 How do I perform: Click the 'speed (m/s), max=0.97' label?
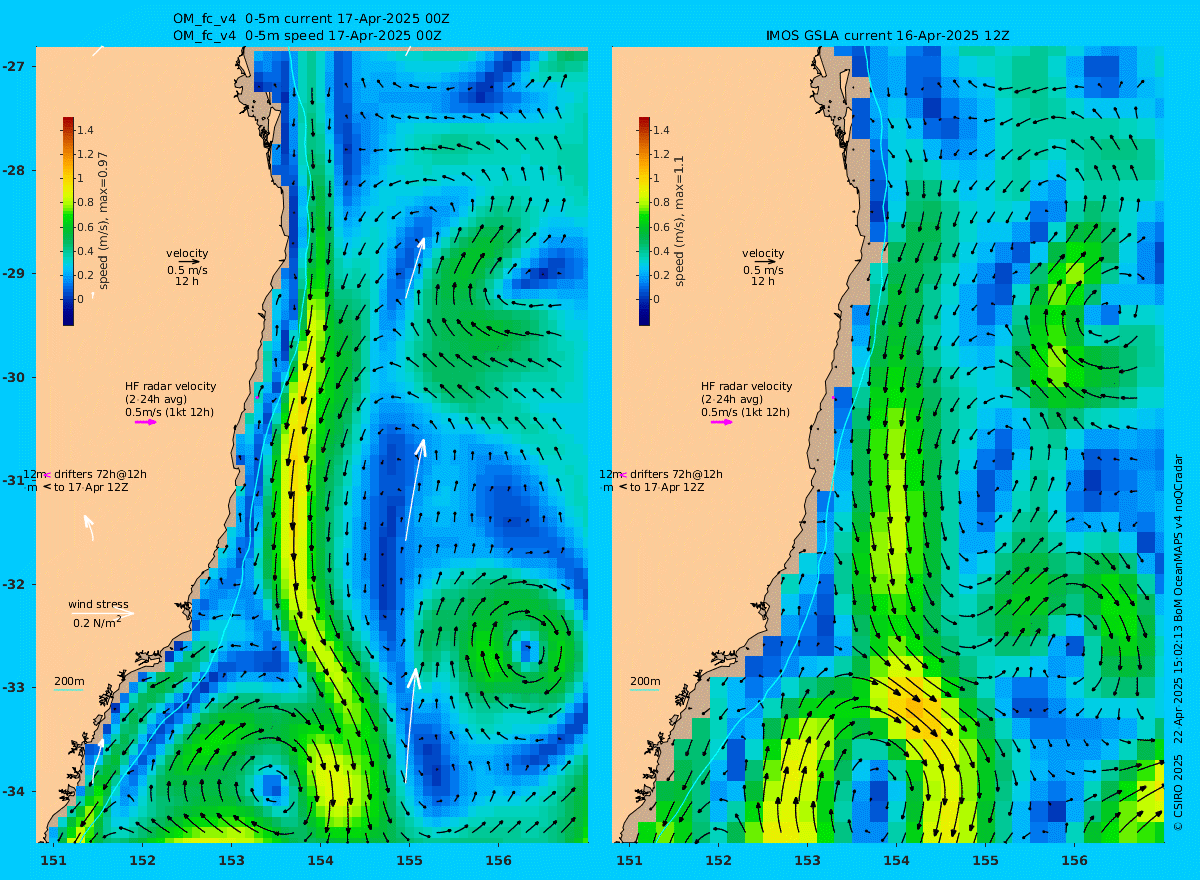(104, 221)
